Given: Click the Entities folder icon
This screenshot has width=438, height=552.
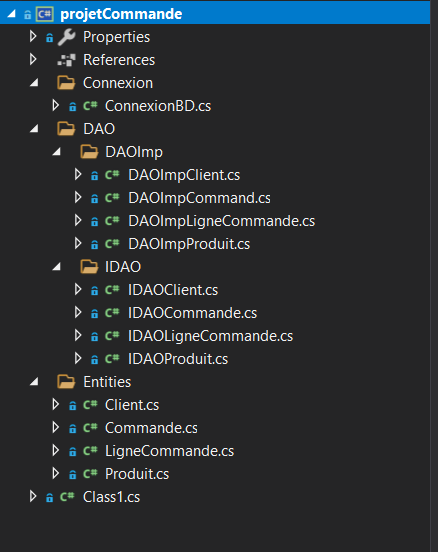Looking at the screenshot, I should pyautogui.click(x=66, y=382).
